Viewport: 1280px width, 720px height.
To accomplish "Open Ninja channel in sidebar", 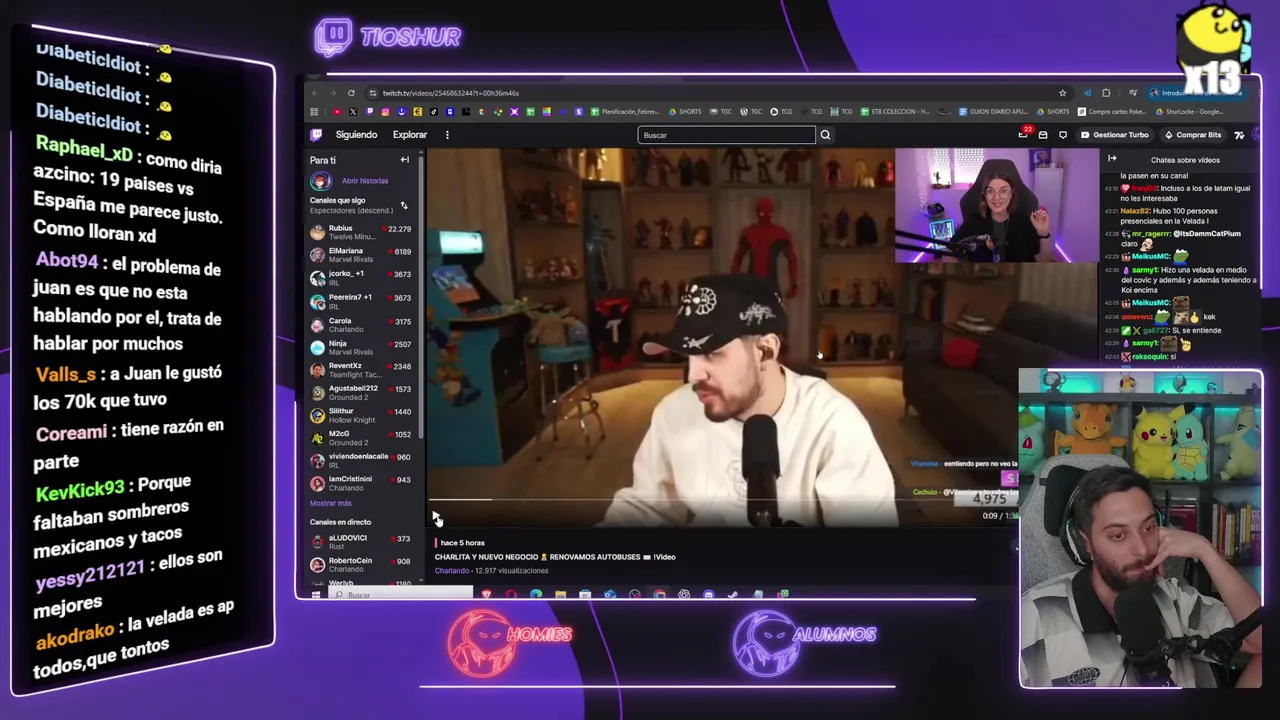I will tap(360, 348).
